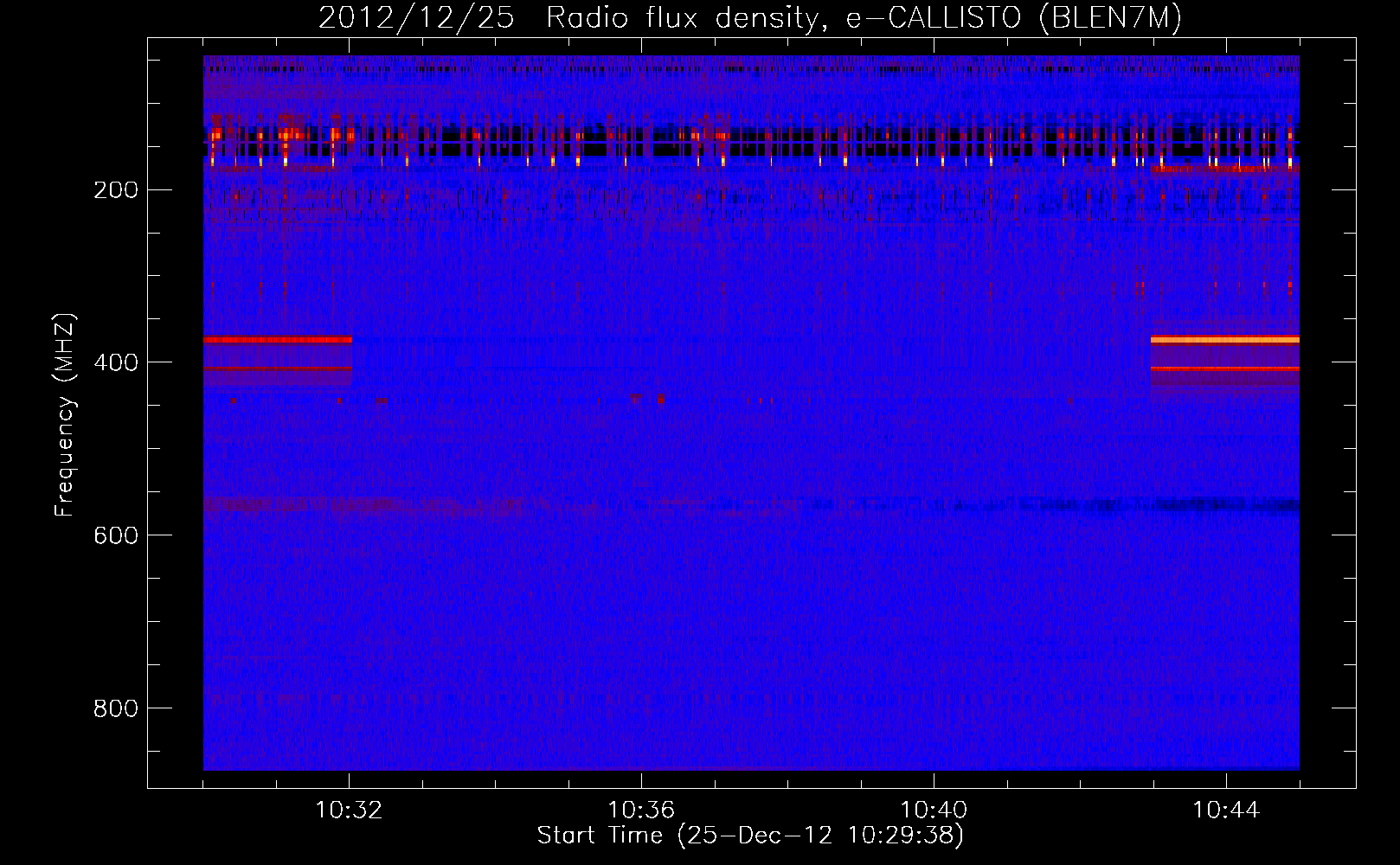Screen dimensions: 1400x865
Task: Click the 10:40 time tick label
Action: coord(934,811)
